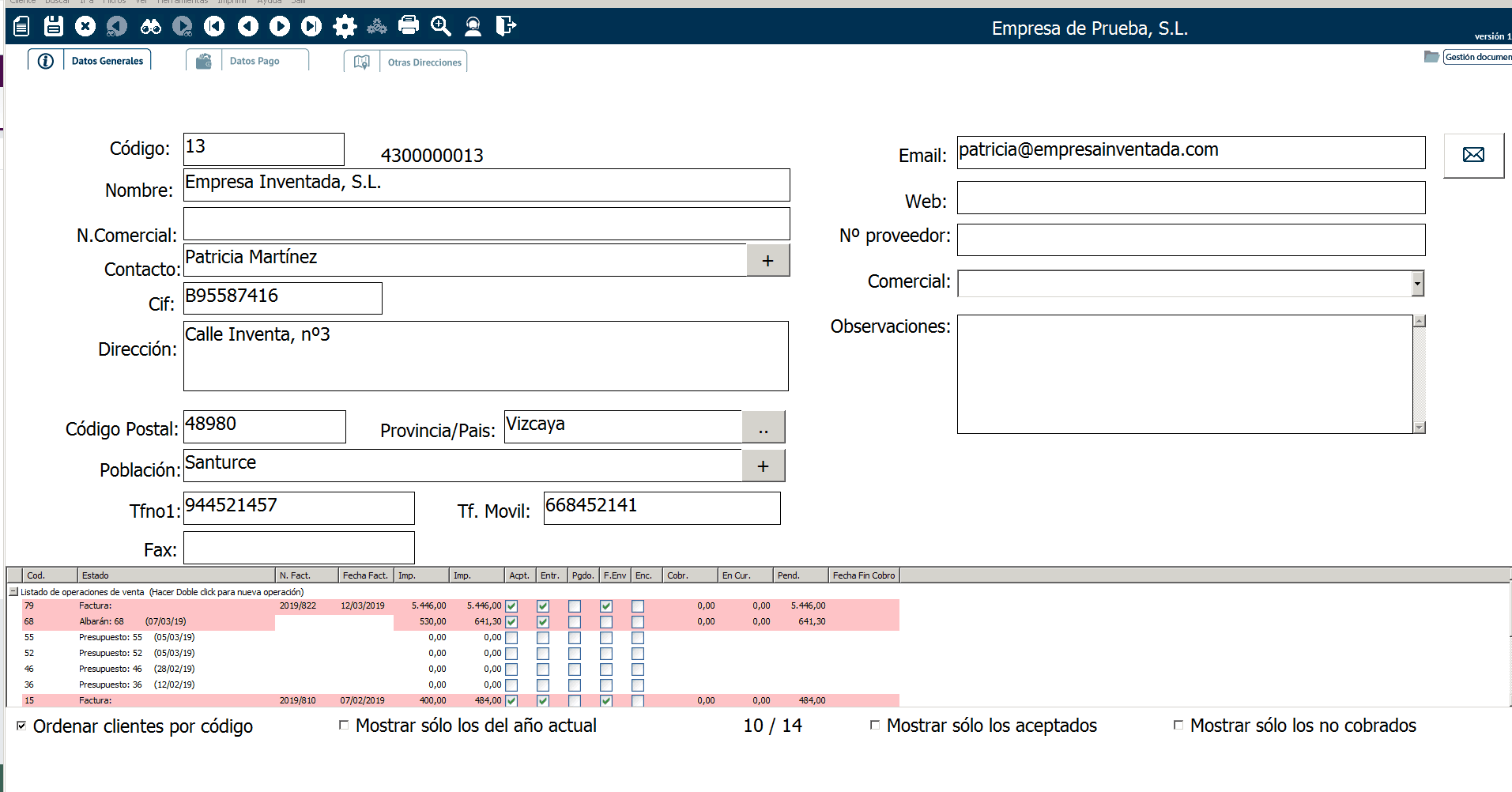The height and width of the screenshot is (792, 1512).
Task: Click the save floppy disk icon
Action: [53, 26]
